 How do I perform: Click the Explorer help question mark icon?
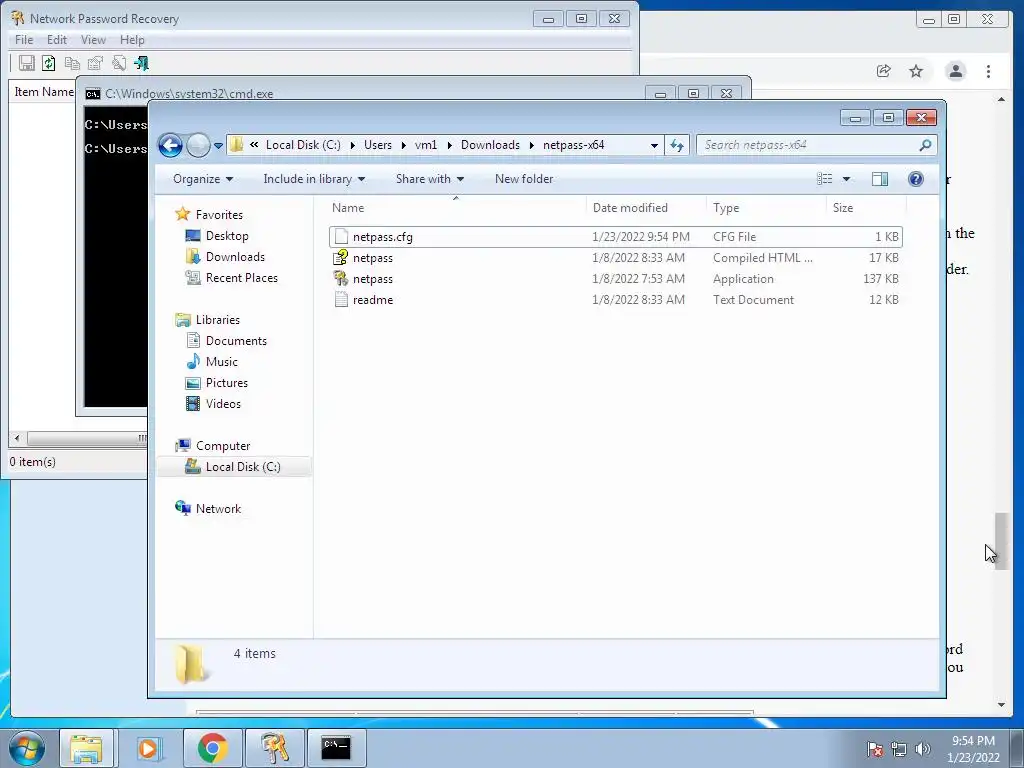click(x=916, y=179)
